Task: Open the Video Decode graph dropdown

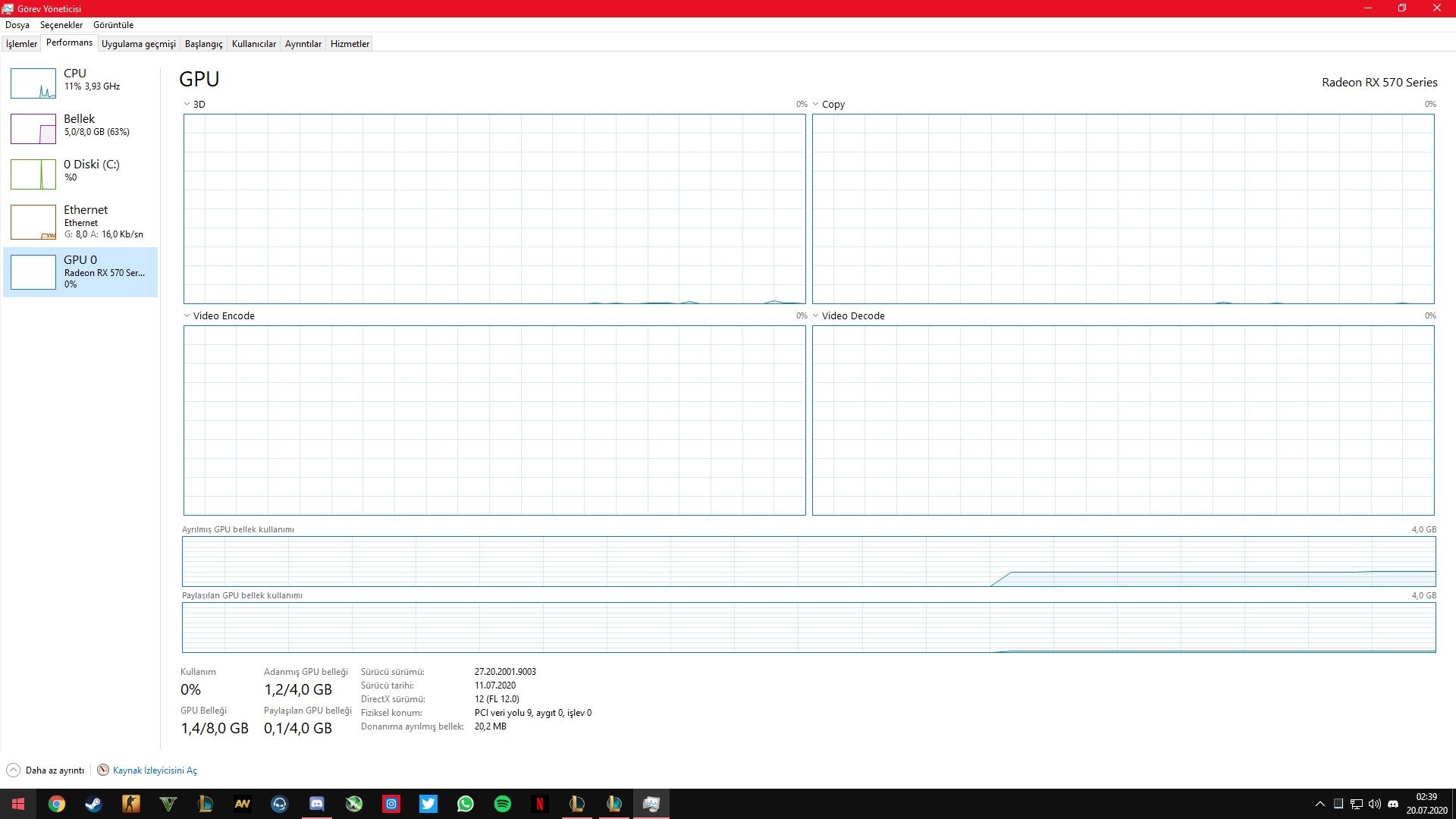Action: [816, 315]
